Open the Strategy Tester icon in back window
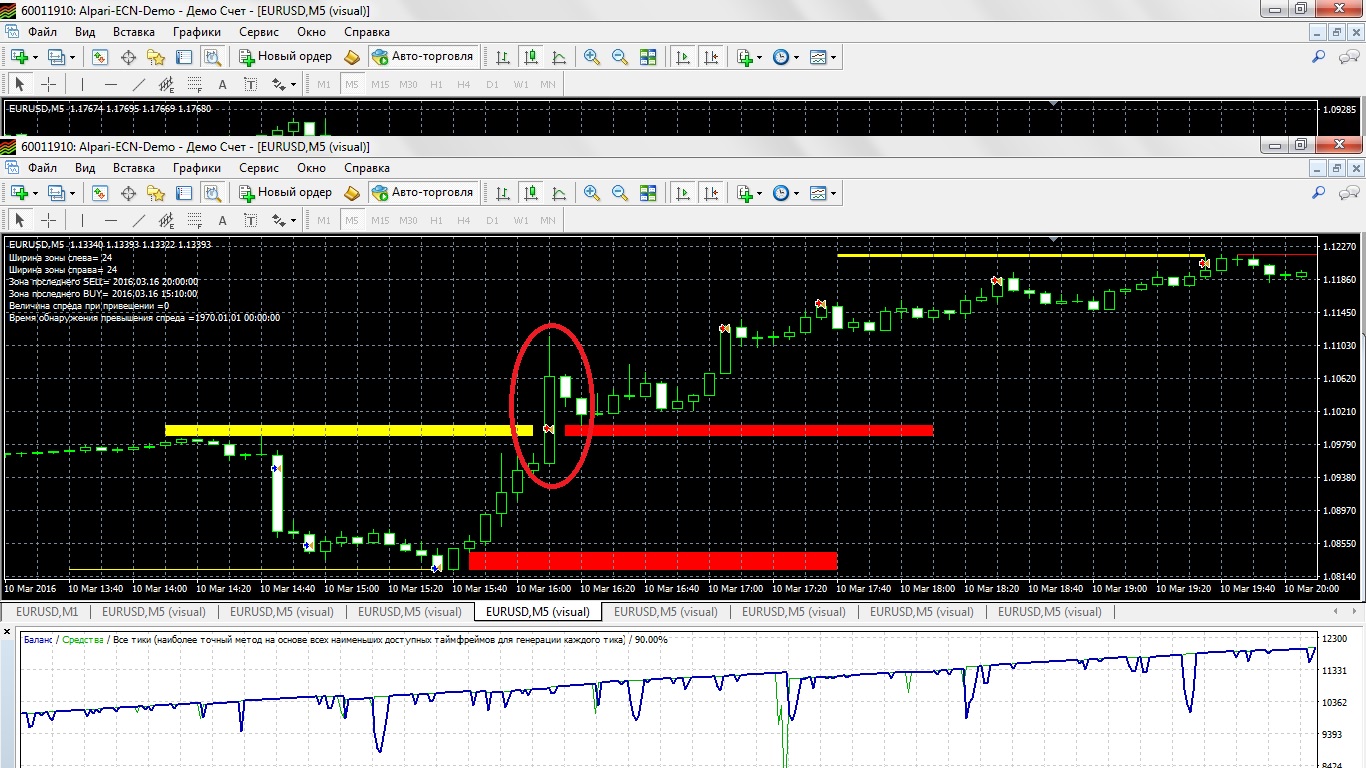1366x768 pixels. coord(212,57)
